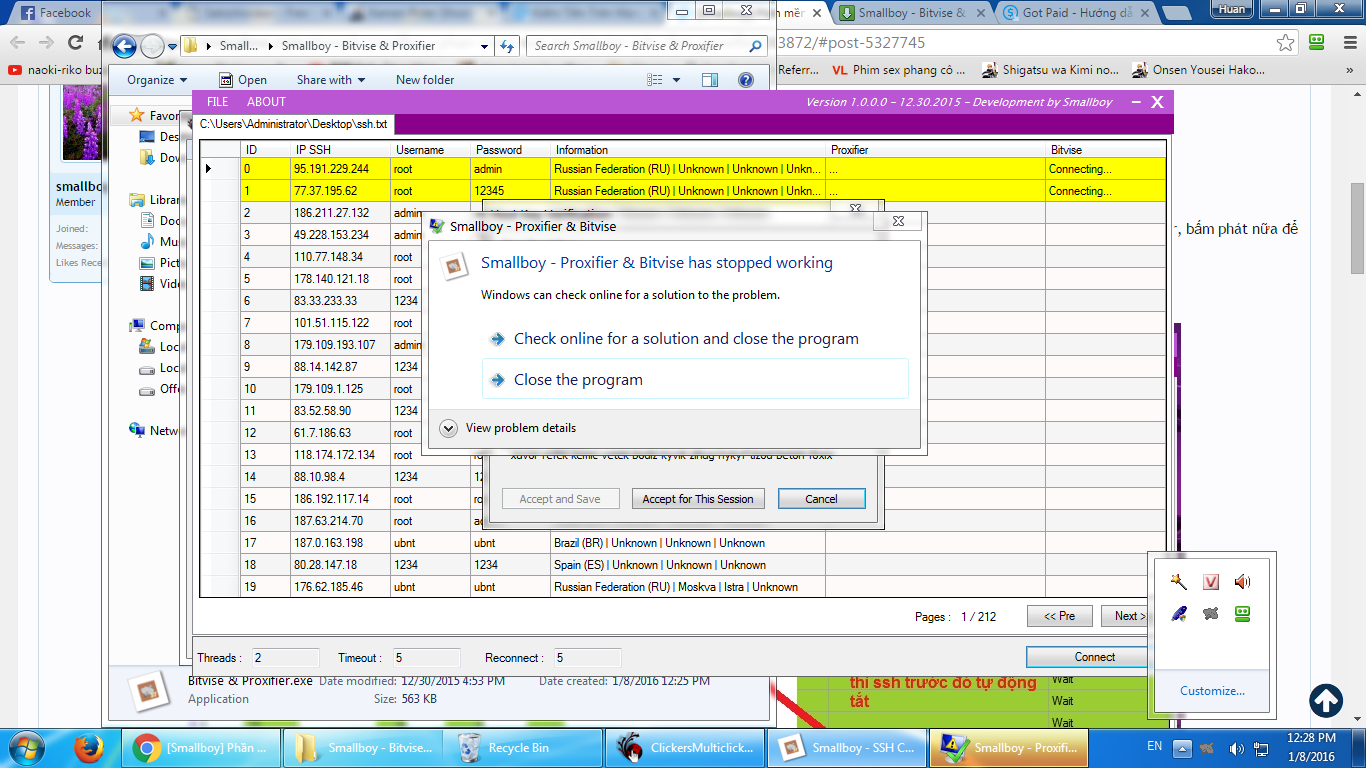Go to previous page with << Pre button
The image size is (1366, 768).
(1059, 616)
